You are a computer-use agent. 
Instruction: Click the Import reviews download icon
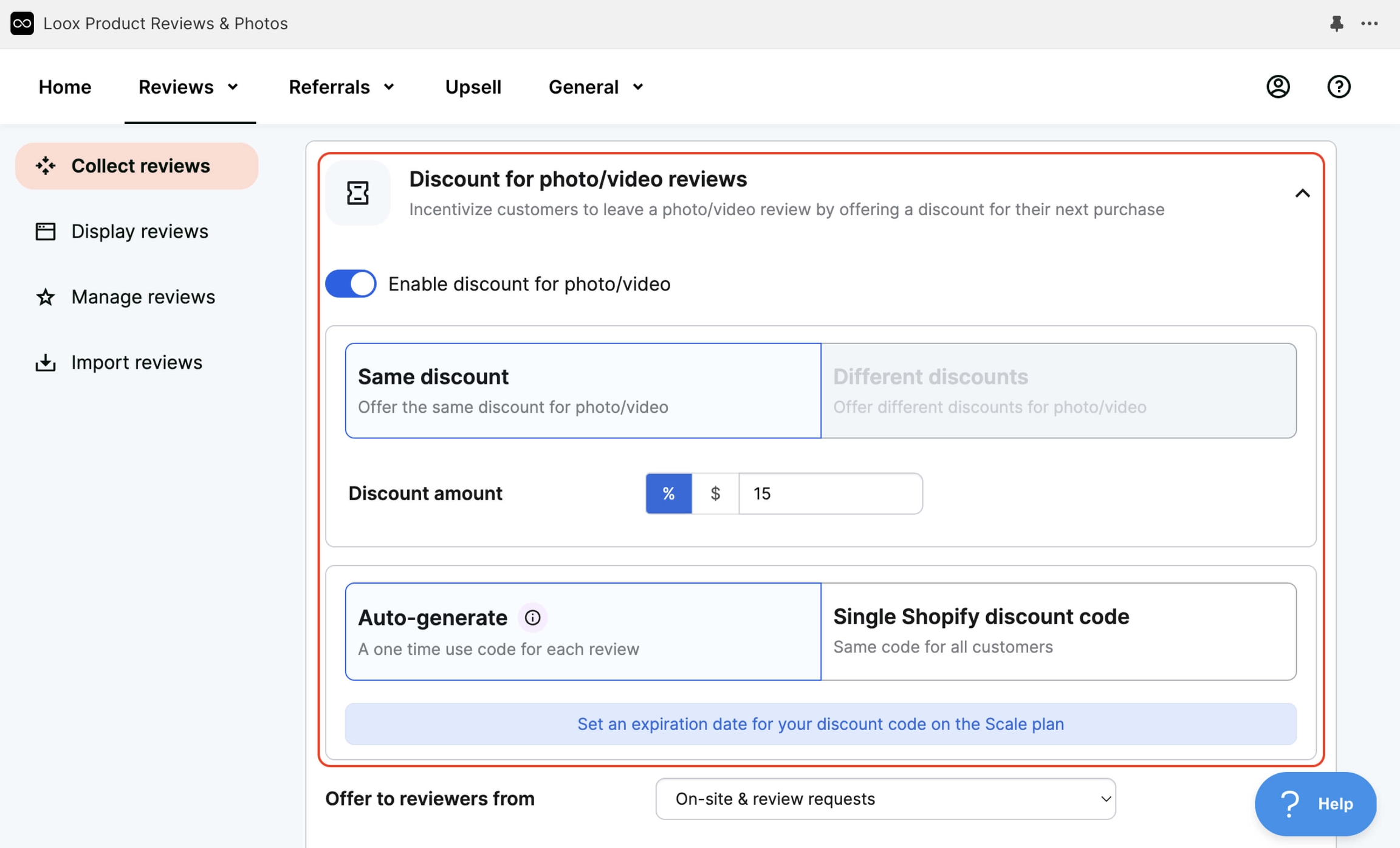pyautogui.click(x=45, y=362)
